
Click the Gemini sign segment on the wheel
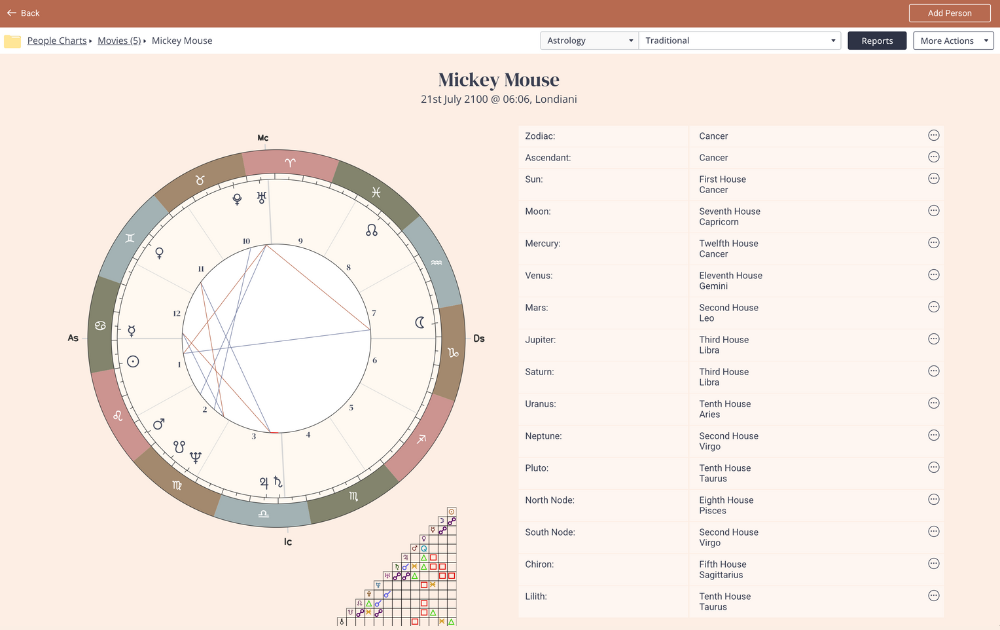129,238
